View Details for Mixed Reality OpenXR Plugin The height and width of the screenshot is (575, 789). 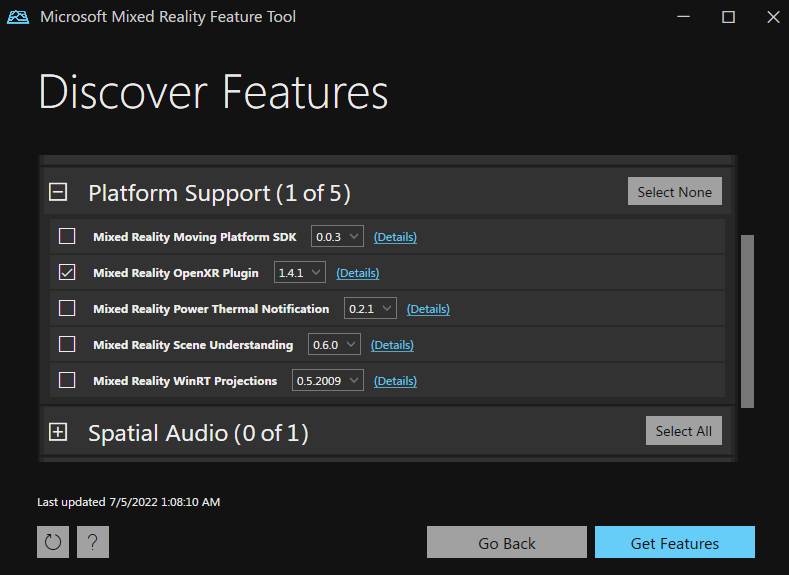click(x=358, y=273)
